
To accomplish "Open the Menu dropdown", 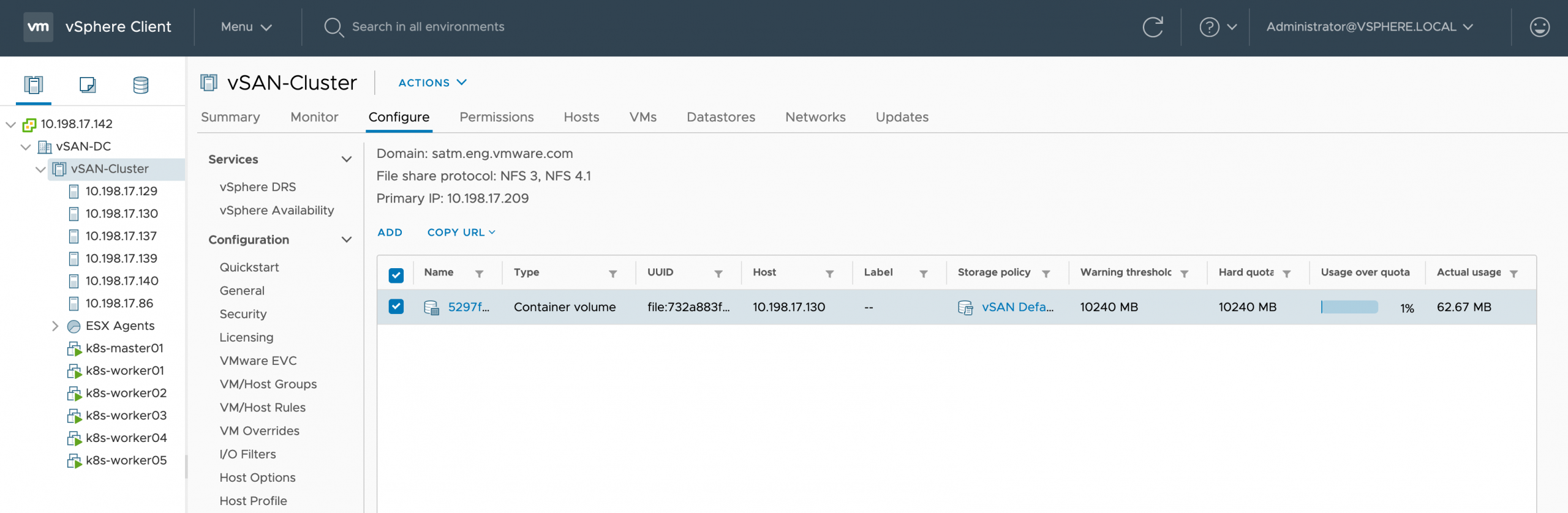I will click(x=246, y=27).
